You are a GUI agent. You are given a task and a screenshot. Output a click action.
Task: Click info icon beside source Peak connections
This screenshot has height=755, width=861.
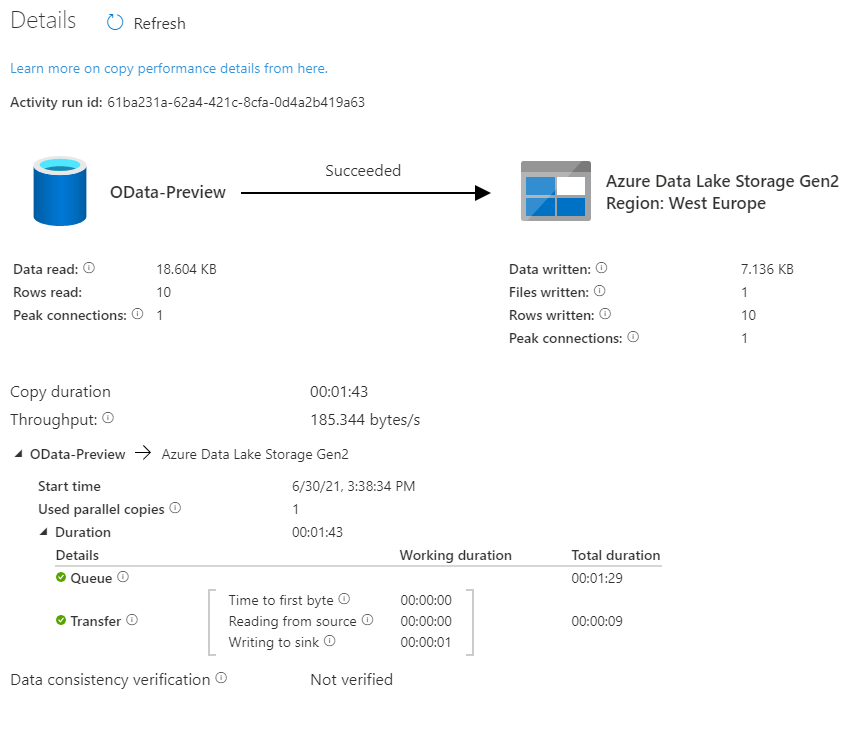[137, 314]
